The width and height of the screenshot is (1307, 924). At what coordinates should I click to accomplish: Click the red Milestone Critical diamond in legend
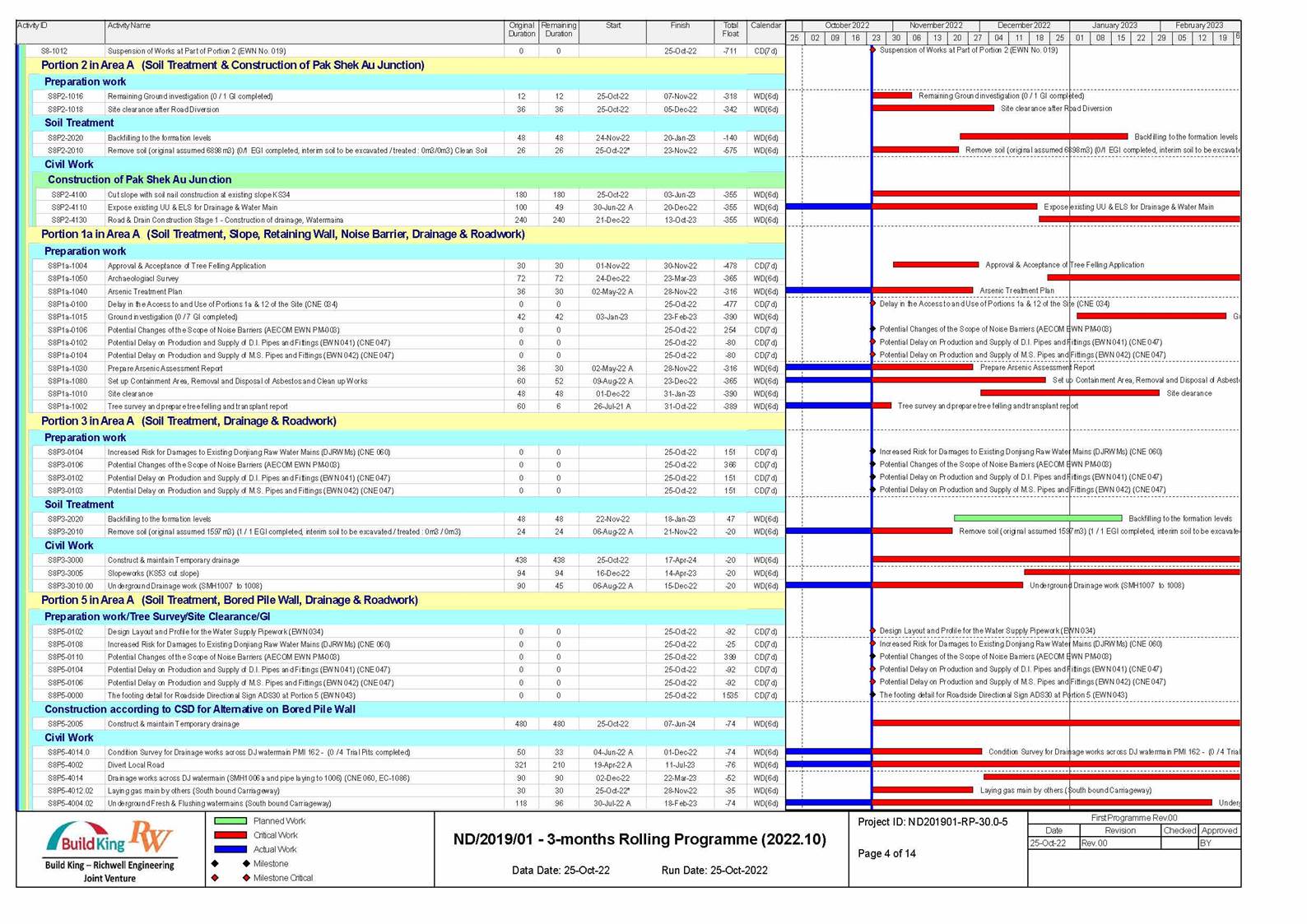tap(246, 878)
